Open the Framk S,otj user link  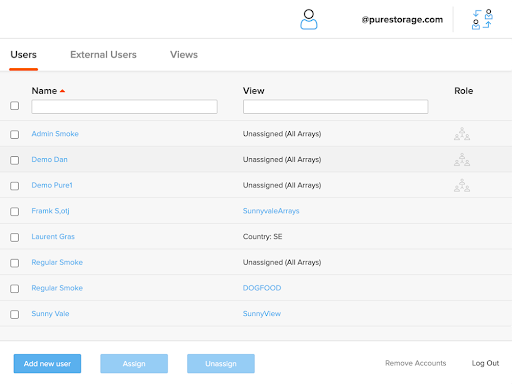tap(50, 211)
